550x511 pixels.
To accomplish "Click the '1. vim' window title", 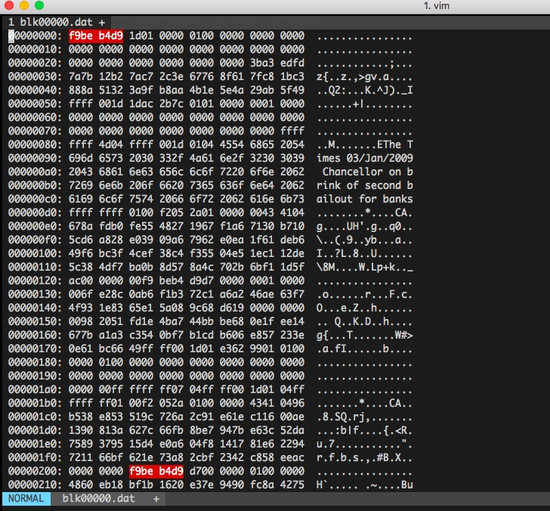I will [436, 6].
